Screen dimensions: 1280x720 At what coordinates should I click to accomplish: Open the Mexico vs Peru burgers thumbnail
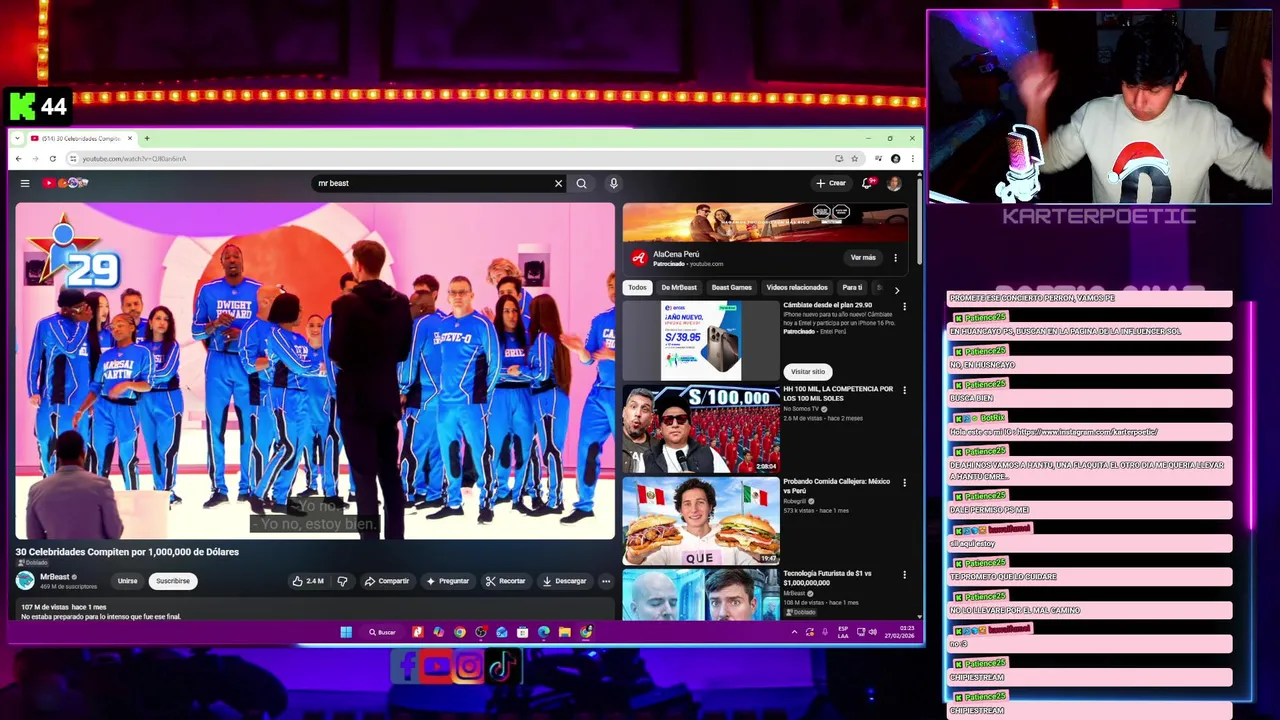pyautogui.click(x=701, y=520)
